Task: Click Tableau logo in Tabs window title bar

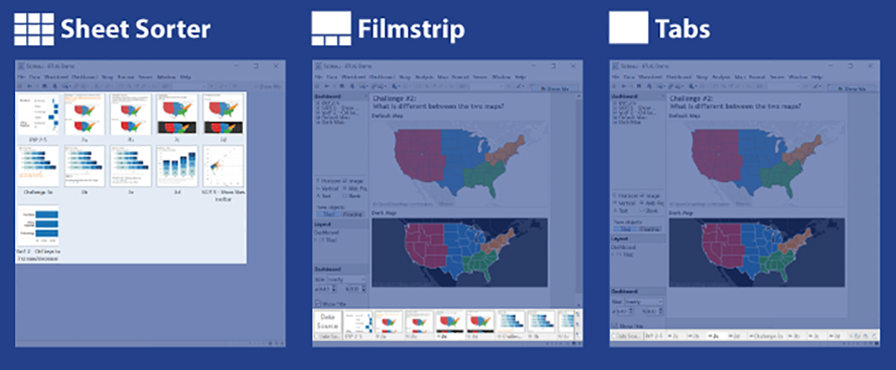Action: click(x=615, y=66)
